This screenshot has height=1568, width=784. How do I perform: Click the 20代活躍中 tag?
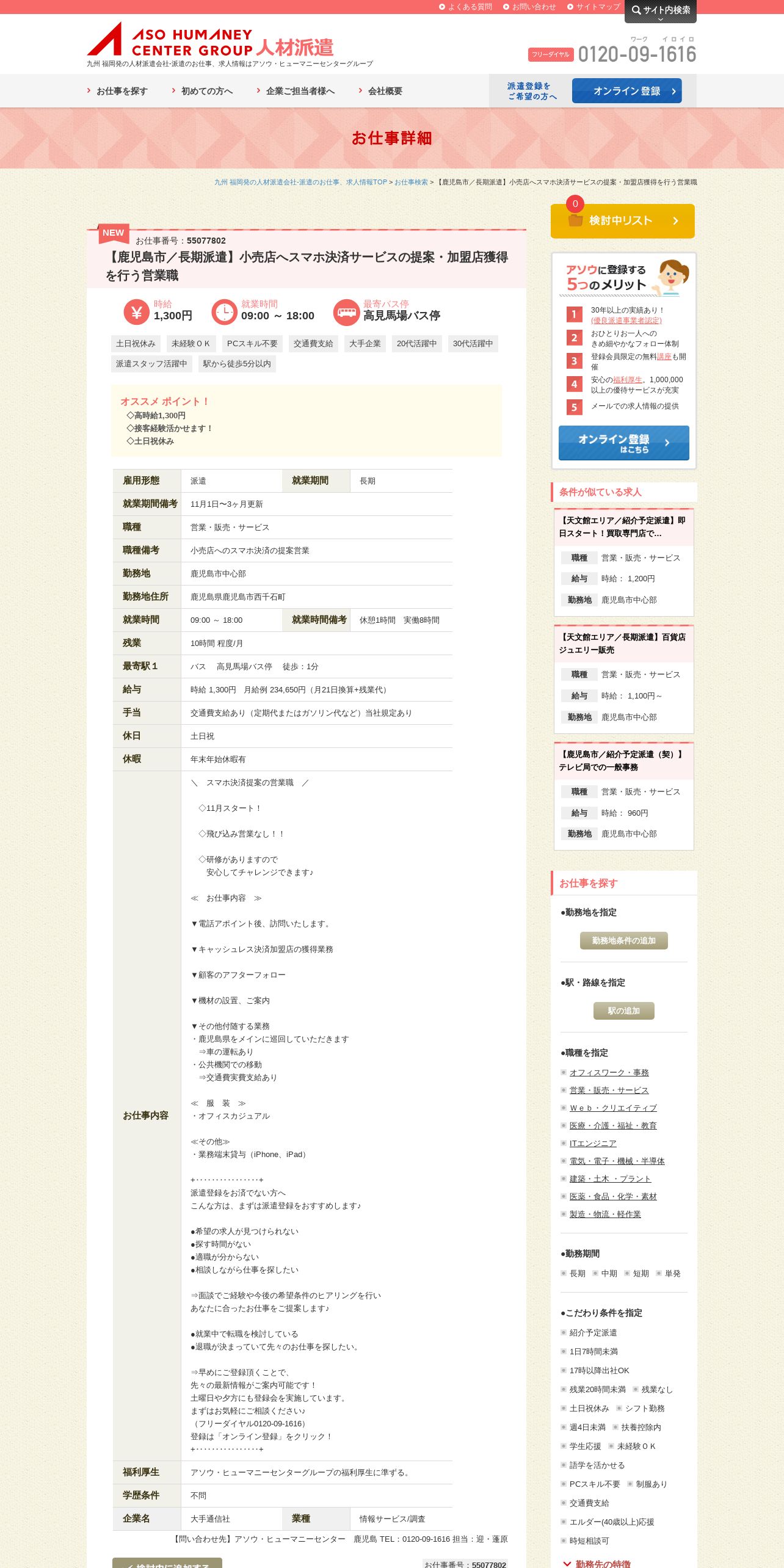pos(417,344)
